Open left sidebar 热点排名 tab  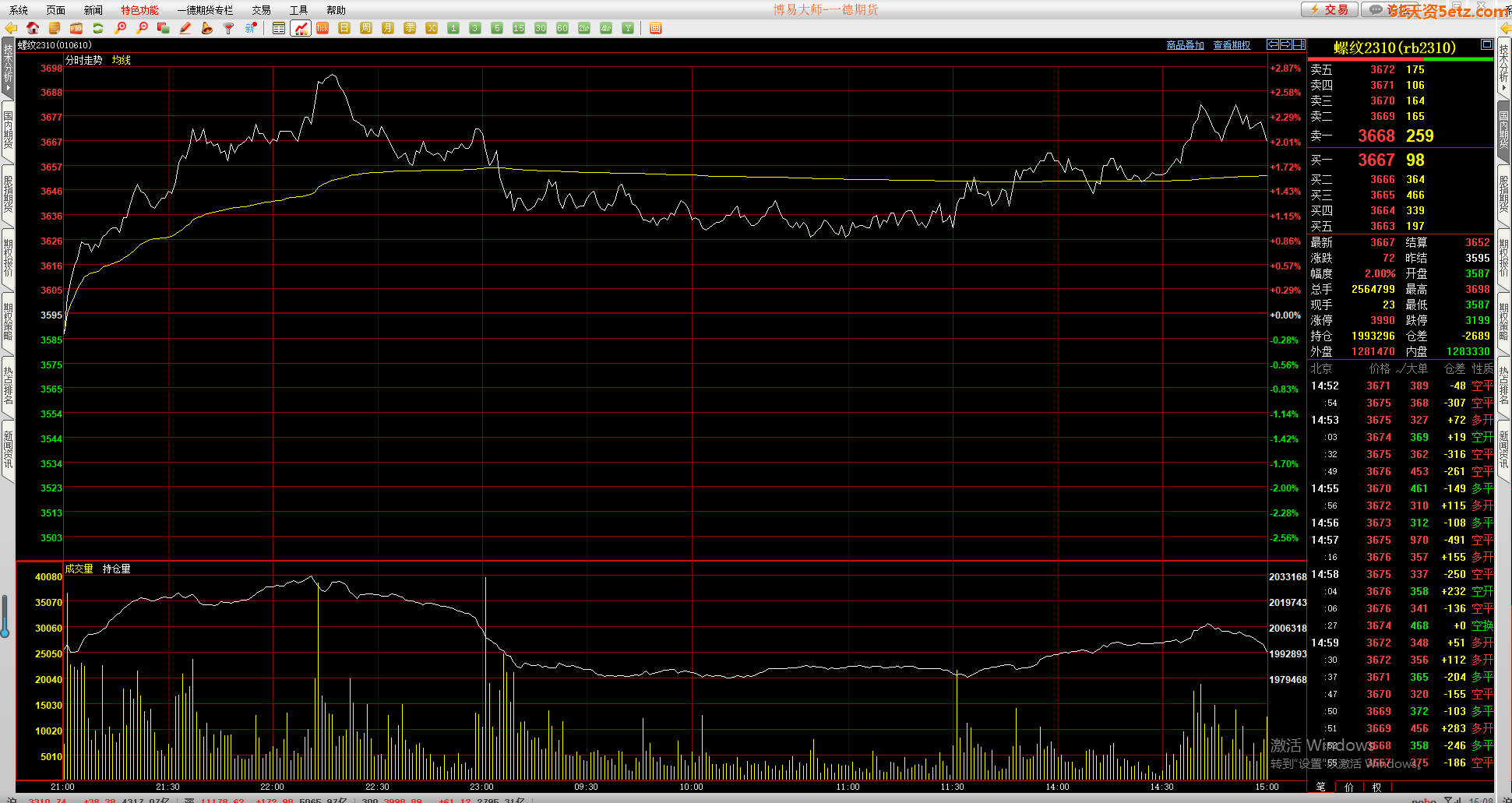(8, 386)
